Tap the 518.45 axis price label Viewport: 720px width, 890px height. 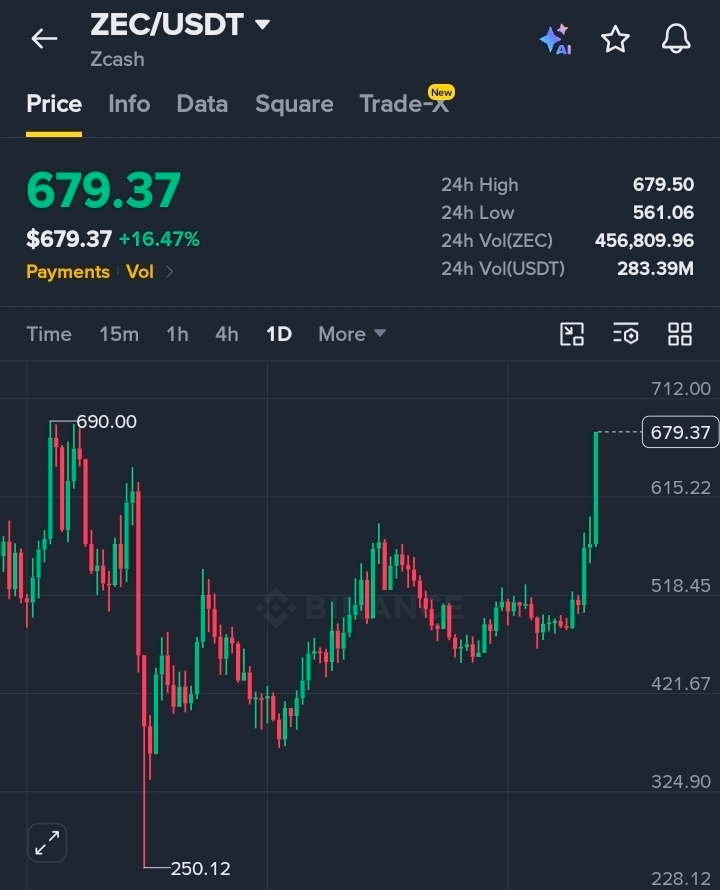click(x=681, y=586)
